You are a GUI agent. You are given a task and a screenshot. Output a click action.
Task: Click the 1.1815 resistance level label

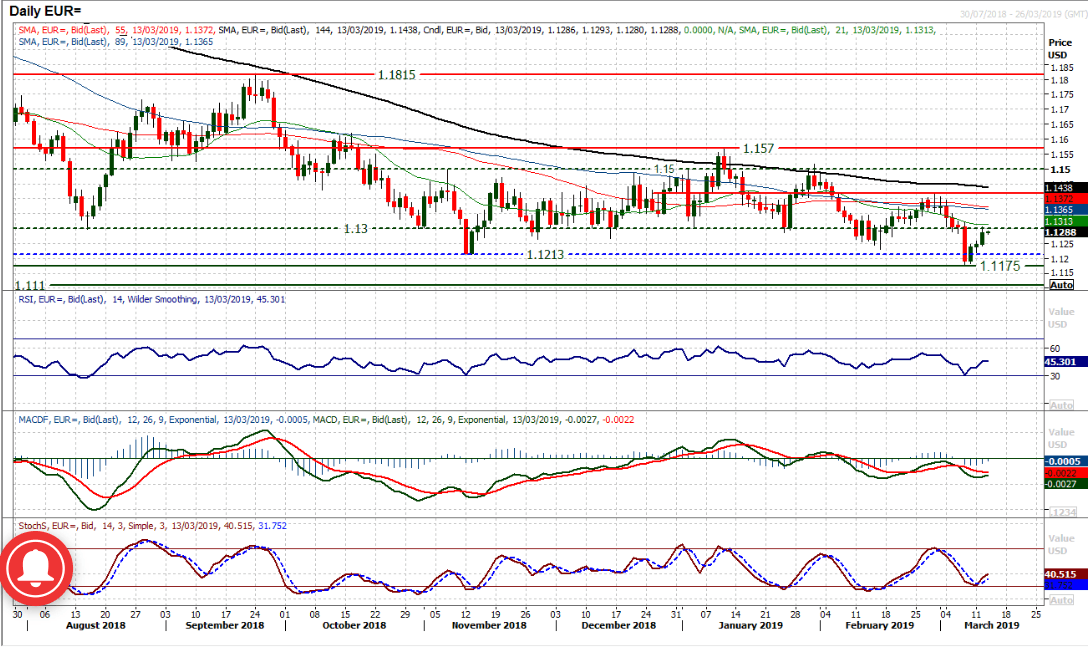396,75
